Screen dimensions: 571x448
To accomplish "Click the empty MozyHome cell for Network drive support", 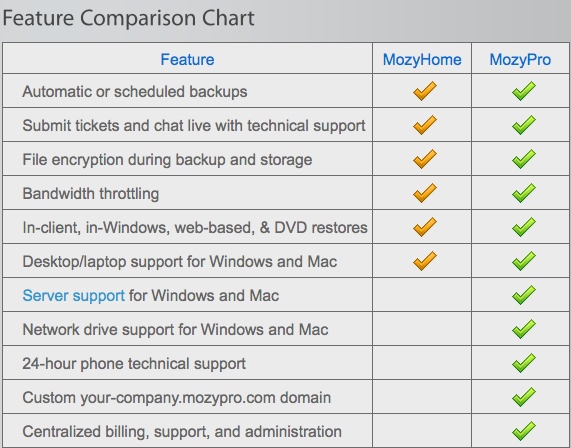I will pos(422,329).
